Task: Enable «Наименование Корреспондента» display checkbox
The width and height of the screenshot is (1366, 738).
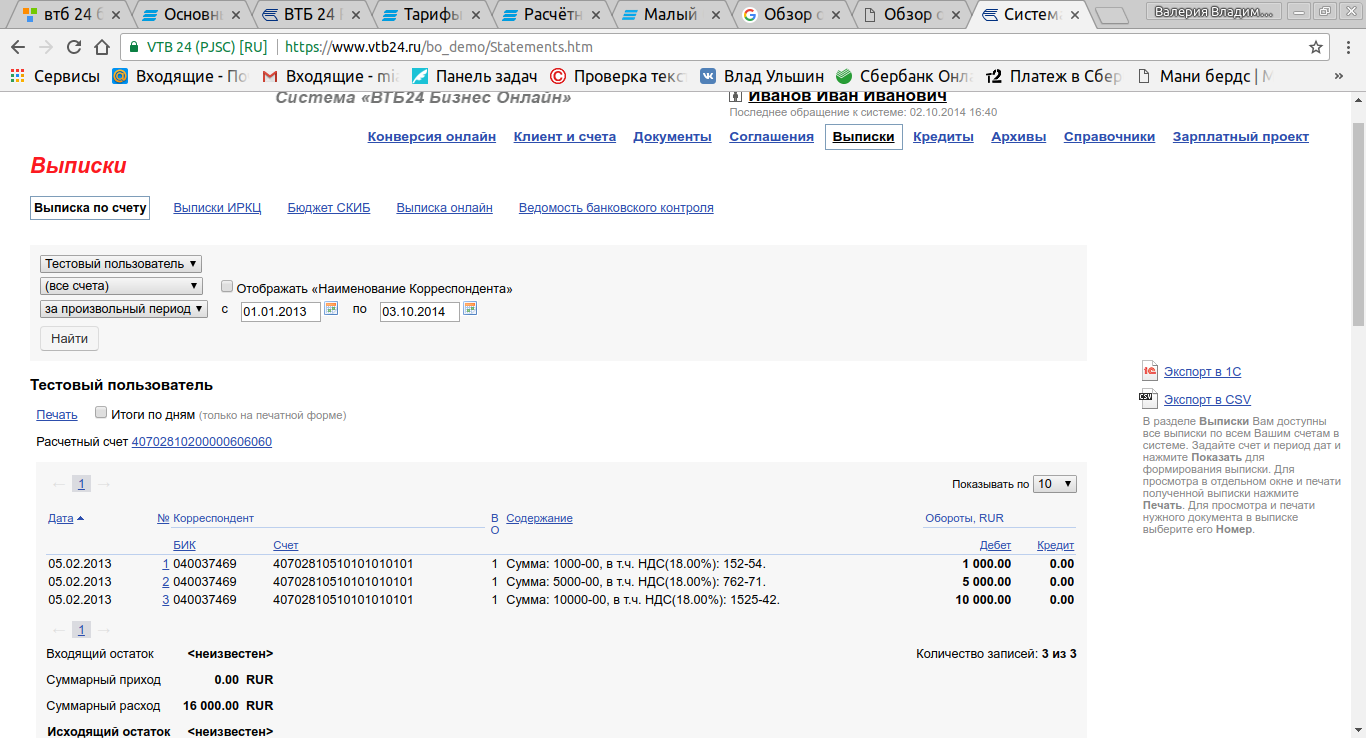Action: pos(227,287)
